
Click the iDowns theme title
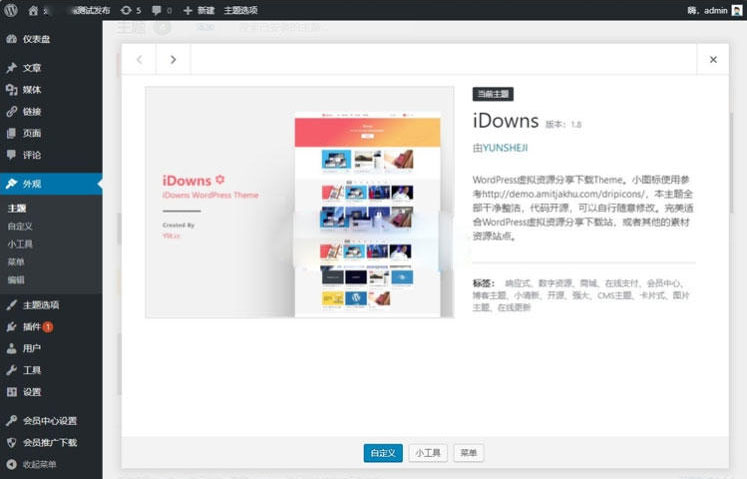tap(505, 121)
